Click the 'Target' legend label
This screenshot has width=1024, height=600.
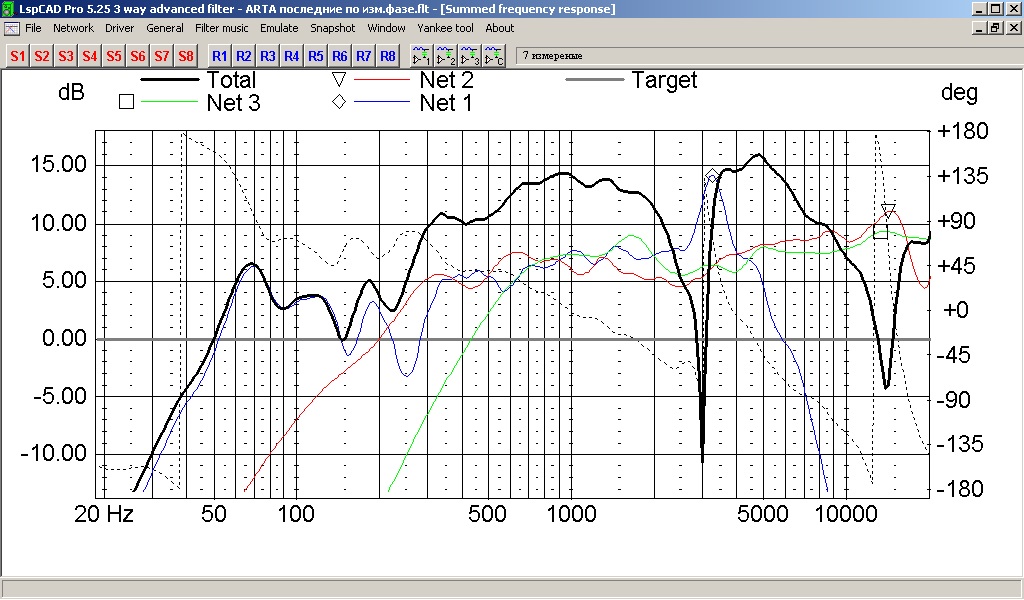click(664, 80)
